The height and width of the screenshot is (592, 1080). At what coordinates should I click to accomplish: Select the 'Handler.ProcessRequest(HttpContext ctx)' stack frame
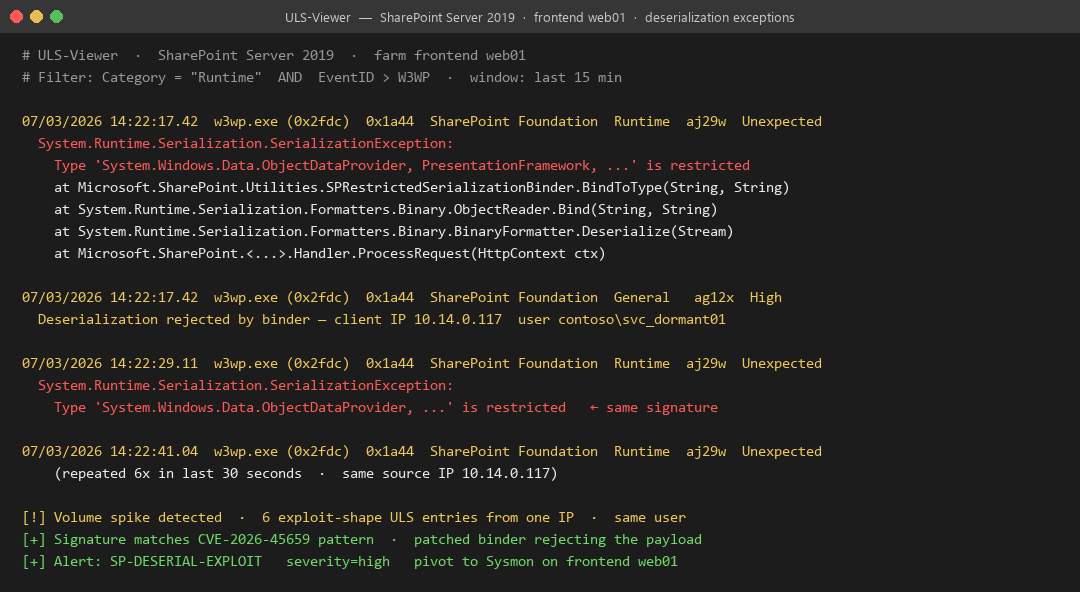click(329, 254)
